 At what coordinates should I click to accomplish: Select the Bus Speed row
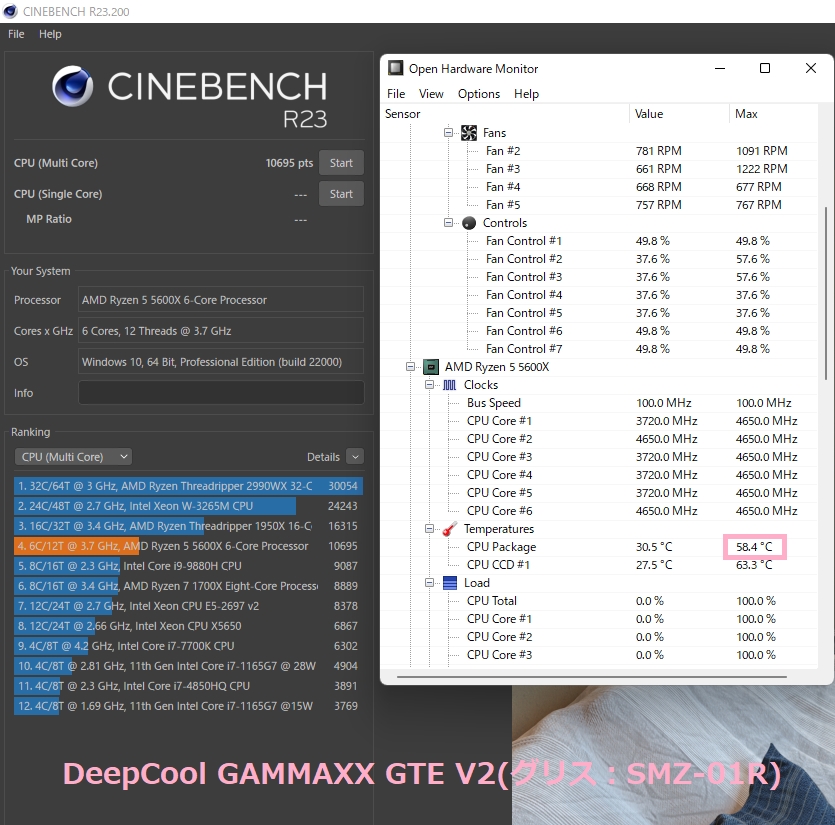[x=600, y=403]
